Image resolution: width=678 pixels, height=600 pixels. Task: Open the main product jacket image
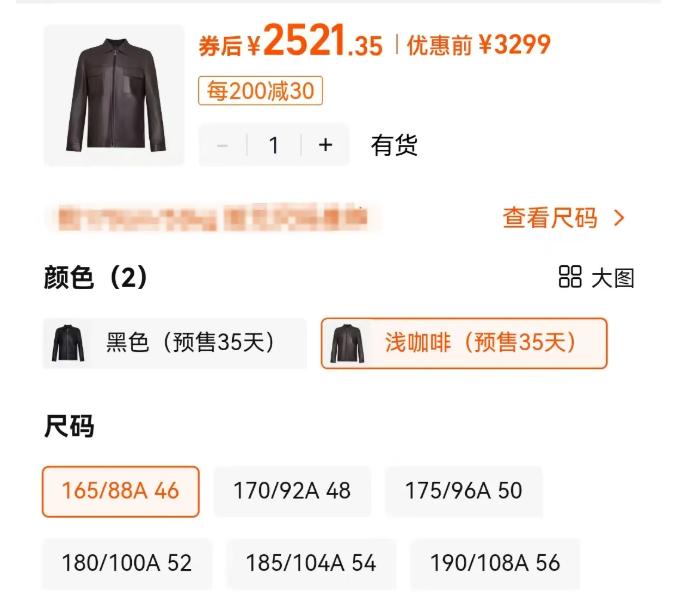(x=114, y=95)
